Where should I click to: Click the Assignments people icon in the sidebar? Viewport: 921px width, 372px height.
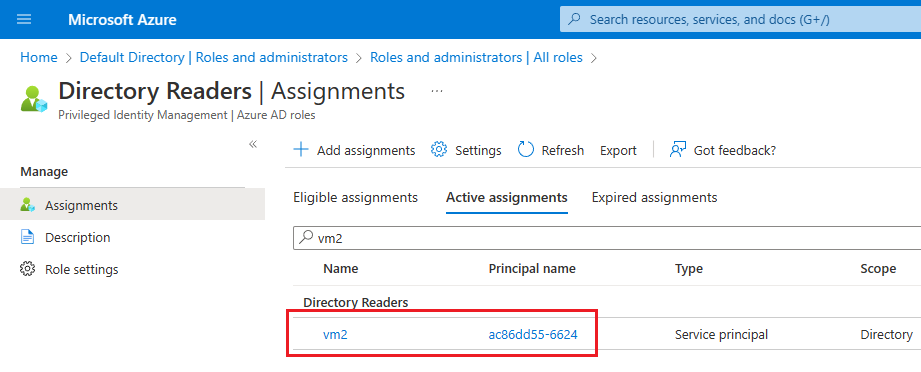pos(28,205)
